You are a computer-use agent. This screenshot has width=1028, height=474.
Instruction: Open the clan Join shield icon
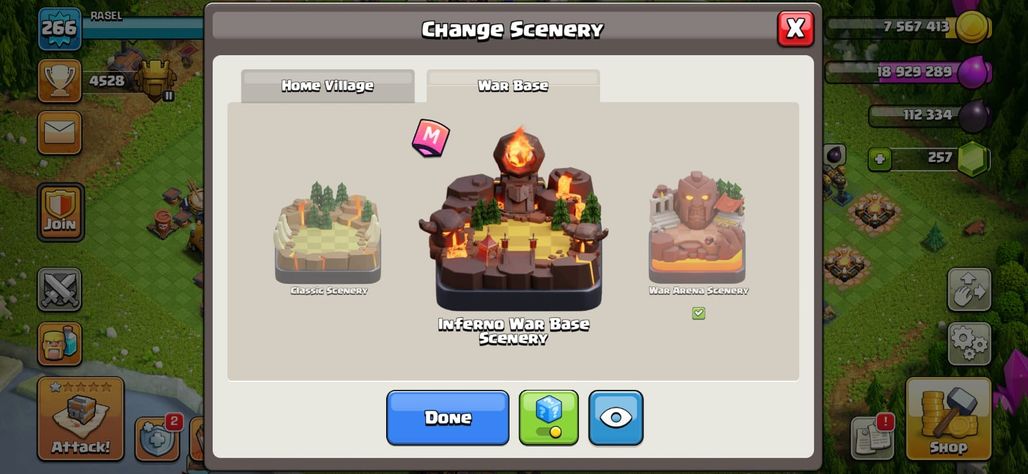coord(60,212)
